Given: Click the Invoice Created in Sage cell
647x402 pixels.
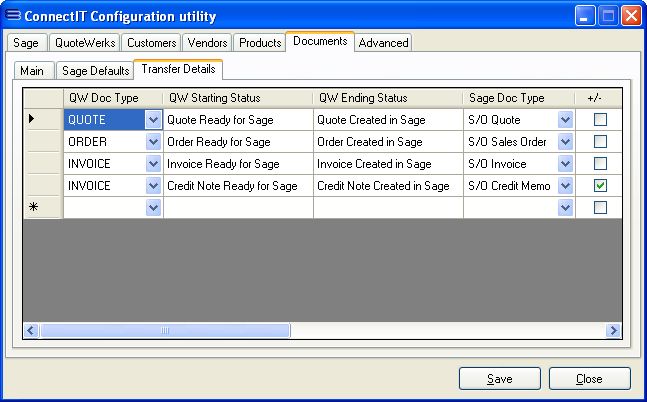Looking at the screenshot, I should pos(388,164).
